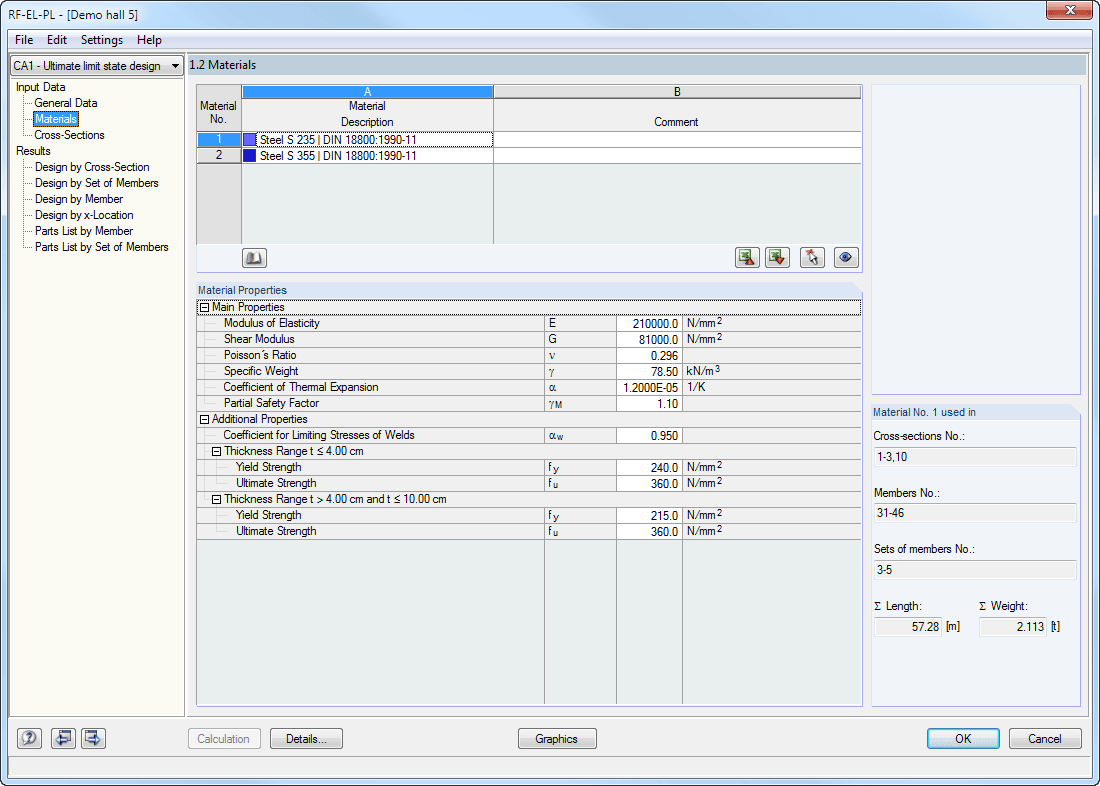This screenshot has width=1100, height=786.
Task: Click the comment cell for material 2
Action: click(x=677, y=156)
